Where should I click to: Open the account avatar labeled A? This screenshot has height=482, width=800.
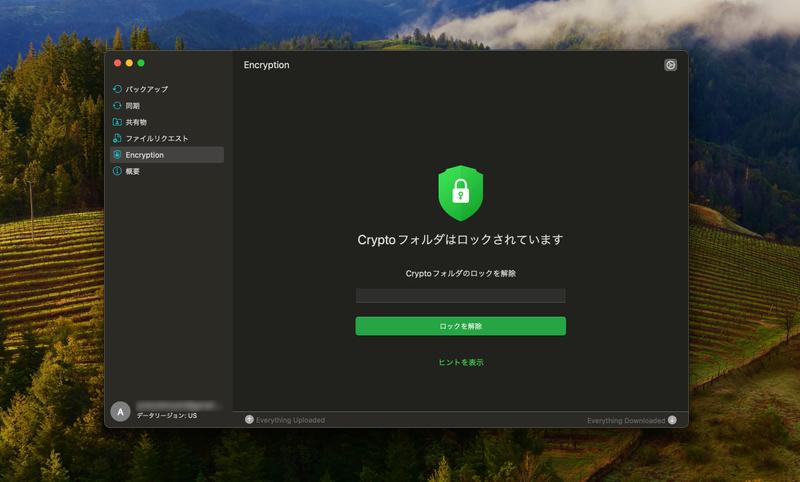(120, 411)
